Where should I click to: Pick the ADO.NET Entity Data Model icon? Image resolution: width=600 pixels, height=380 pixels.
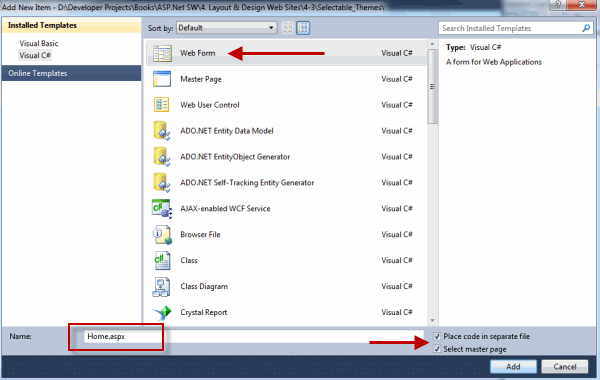click(x=162, y=131)
